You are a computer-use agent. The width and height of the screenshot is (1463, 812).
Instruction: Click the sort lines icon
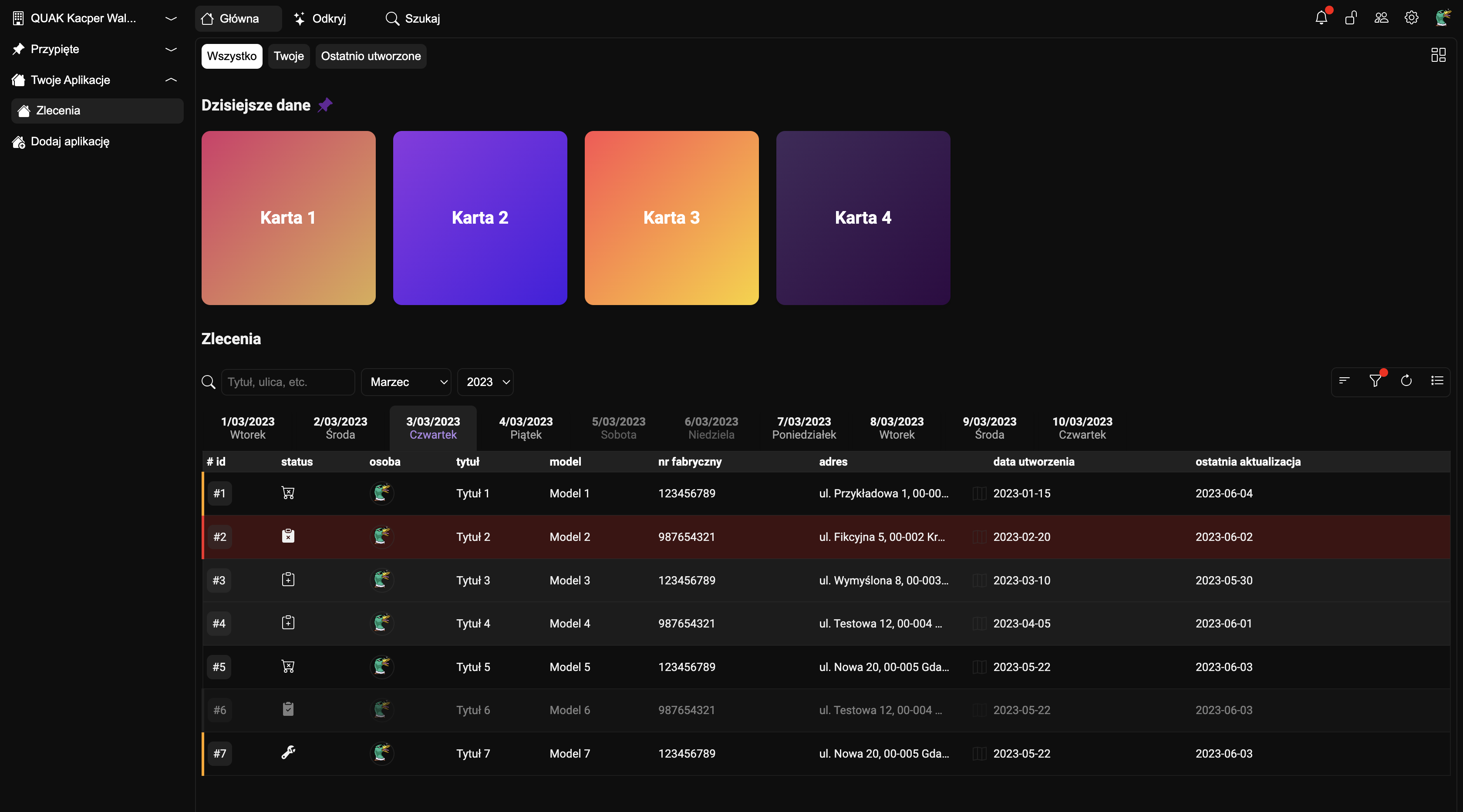(x=1344, y=381)
